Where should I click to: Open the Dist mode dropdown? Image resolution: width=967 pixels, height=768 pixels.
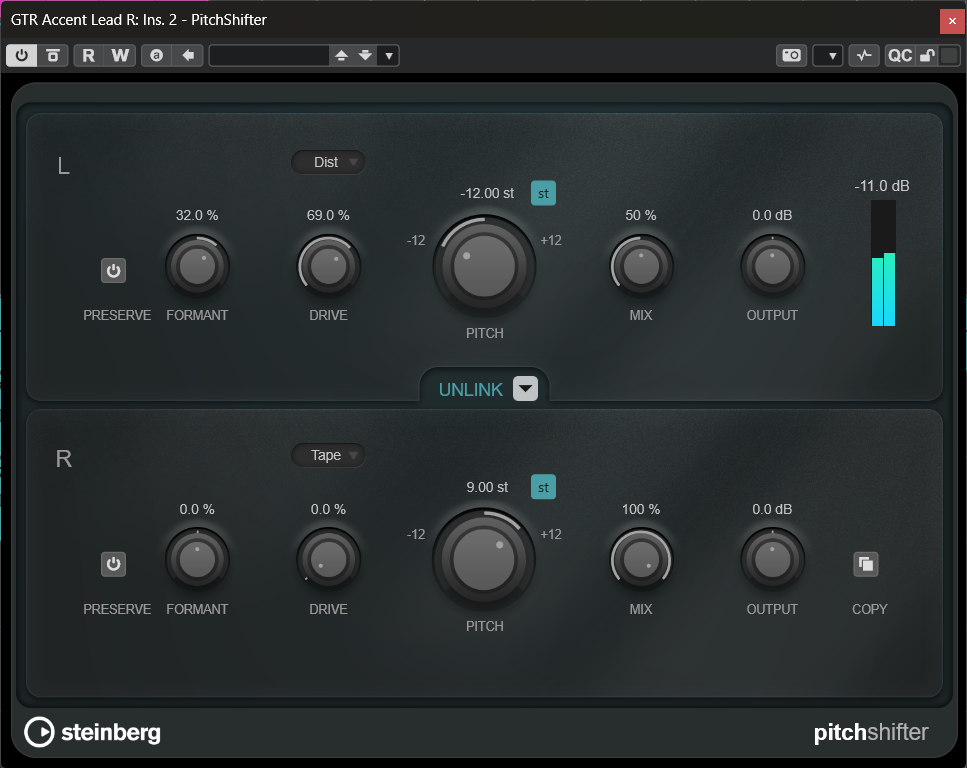coord(328,162)
